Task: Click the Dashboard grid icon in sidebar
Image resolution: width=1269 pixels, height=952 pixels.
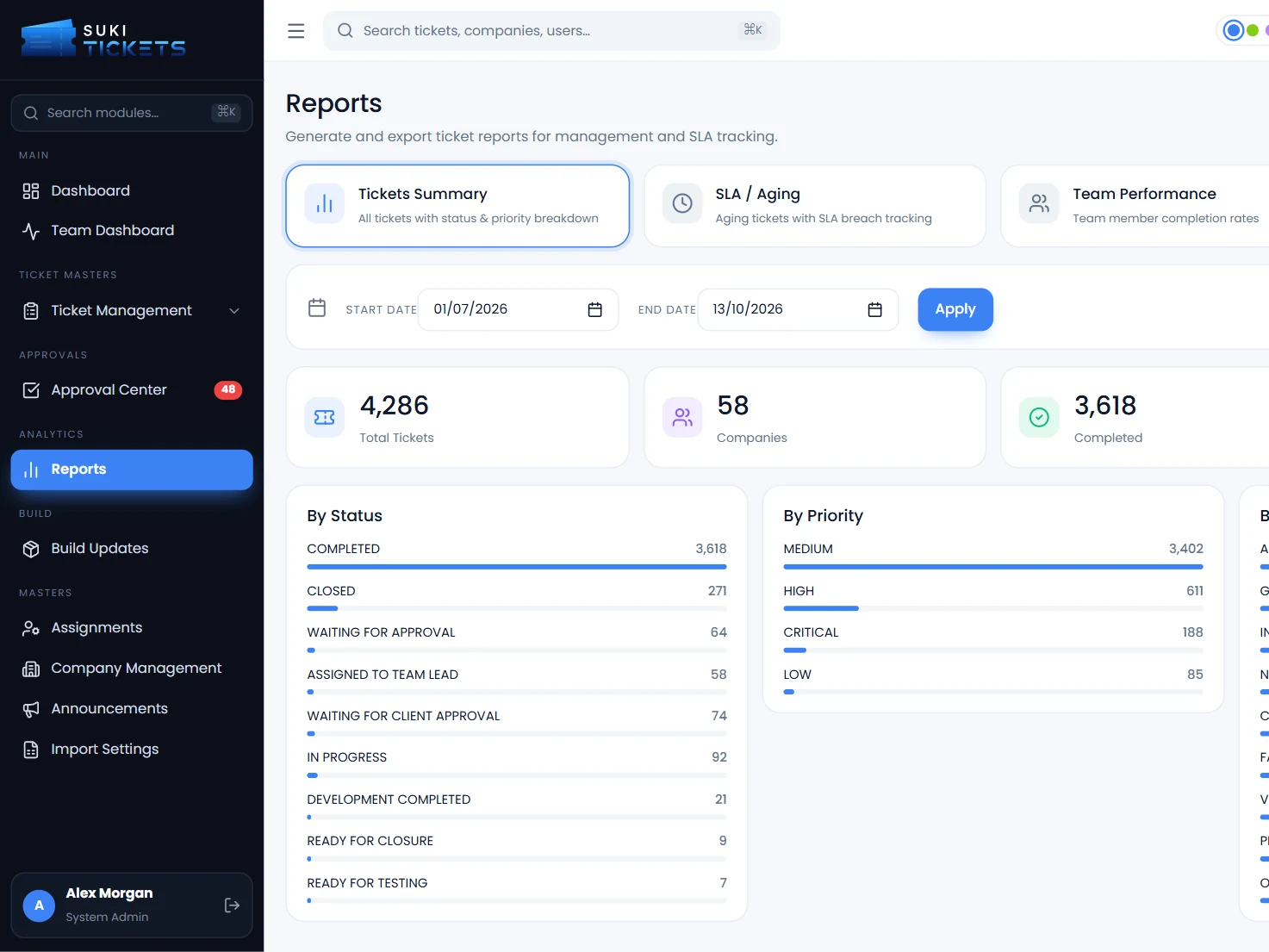Action: click(x=31, y=191)
